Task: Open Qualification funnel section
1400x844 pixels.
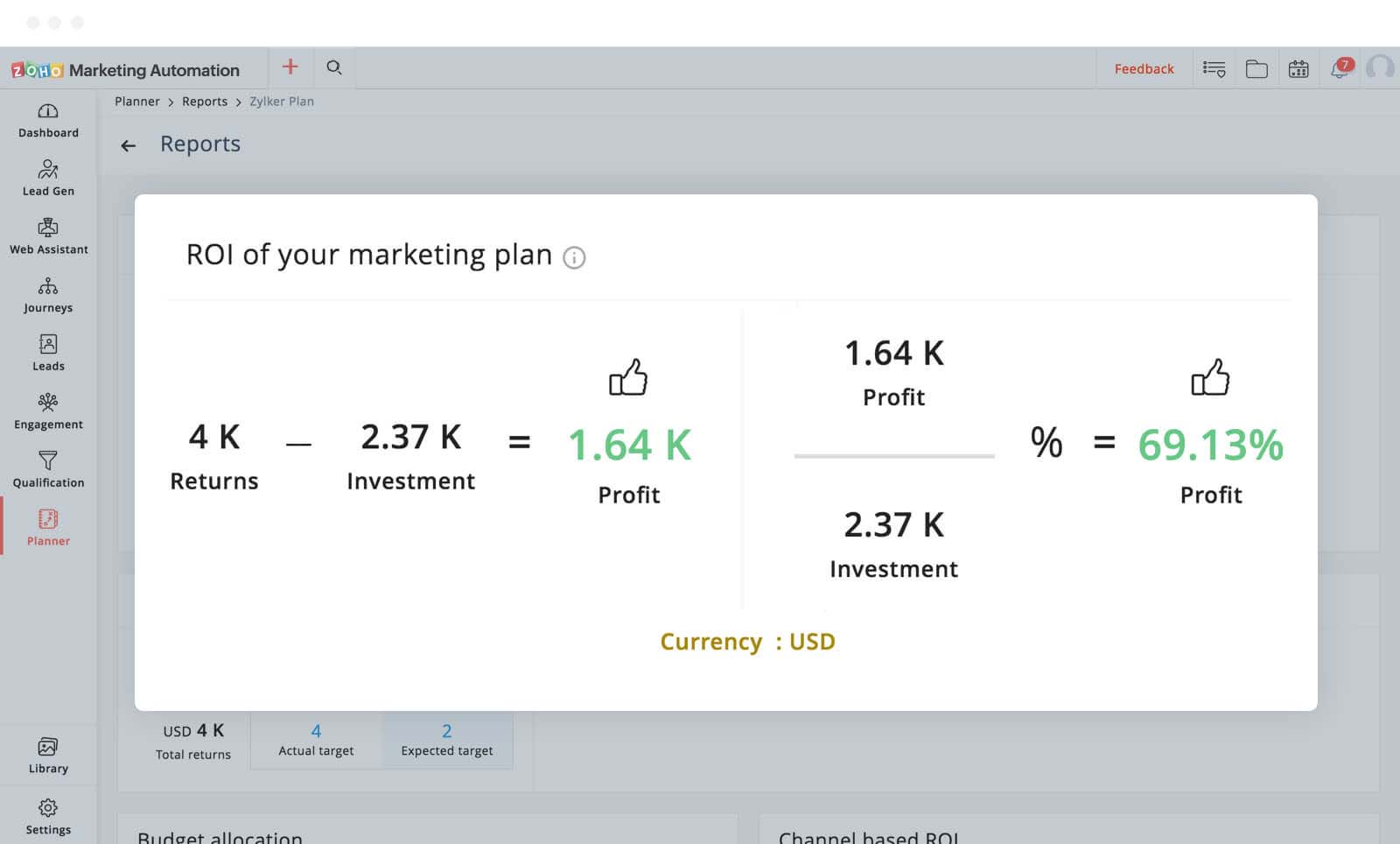Action: (x=48, y=470)
